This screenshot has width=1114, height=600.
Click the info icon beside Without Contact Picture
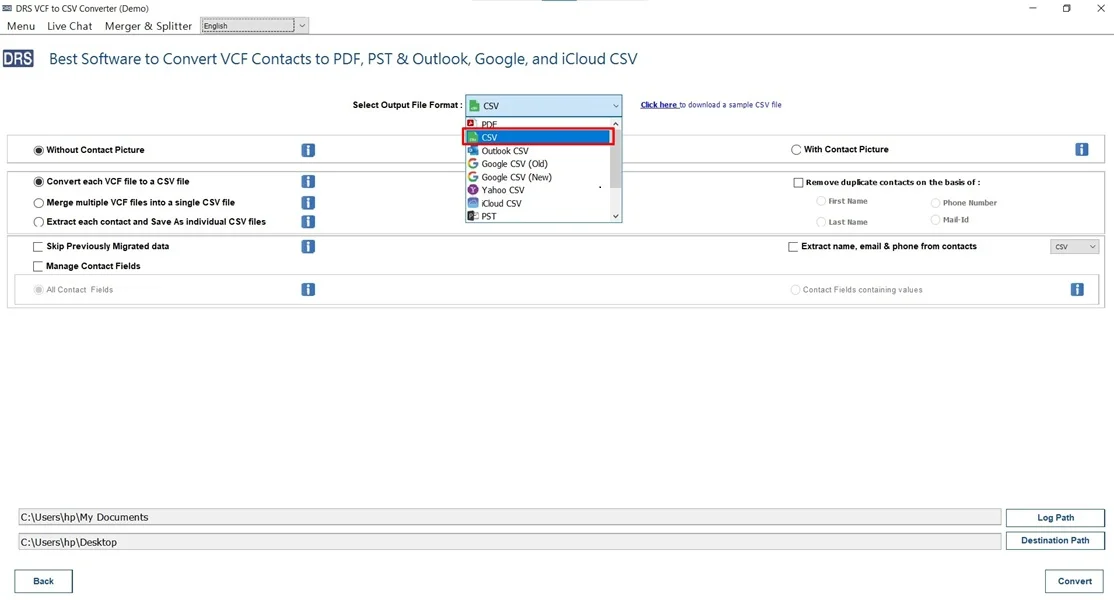[x=308, y=149]
